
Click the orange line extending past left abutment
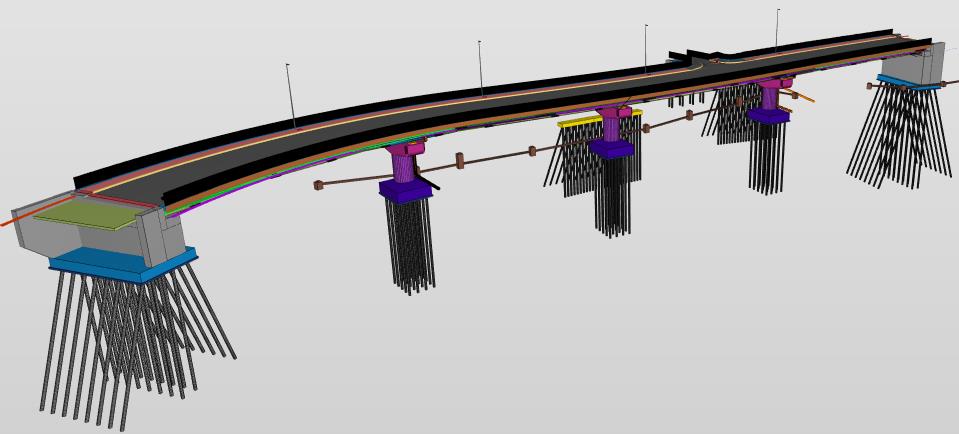(x=15, y=221)
